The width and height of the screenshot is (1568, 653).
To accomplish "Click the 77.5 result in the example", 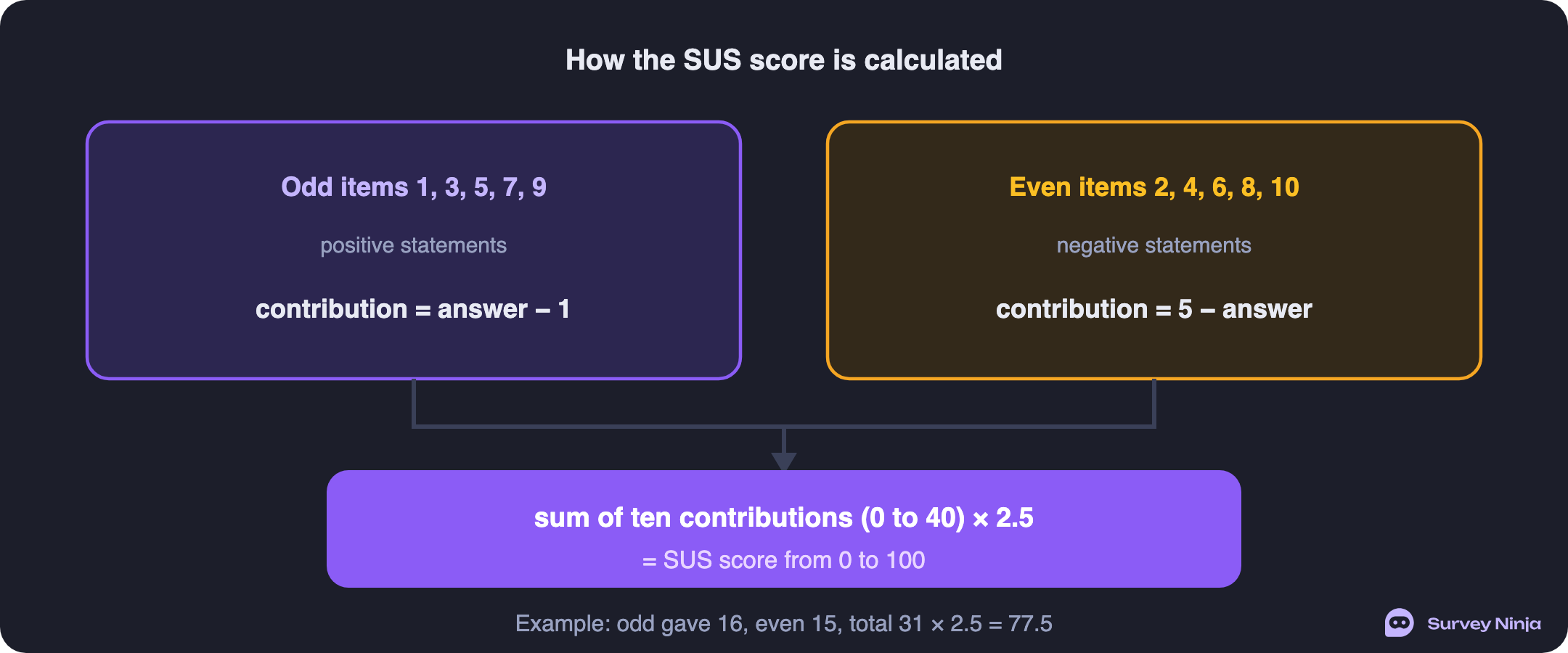I will 1030,624.
